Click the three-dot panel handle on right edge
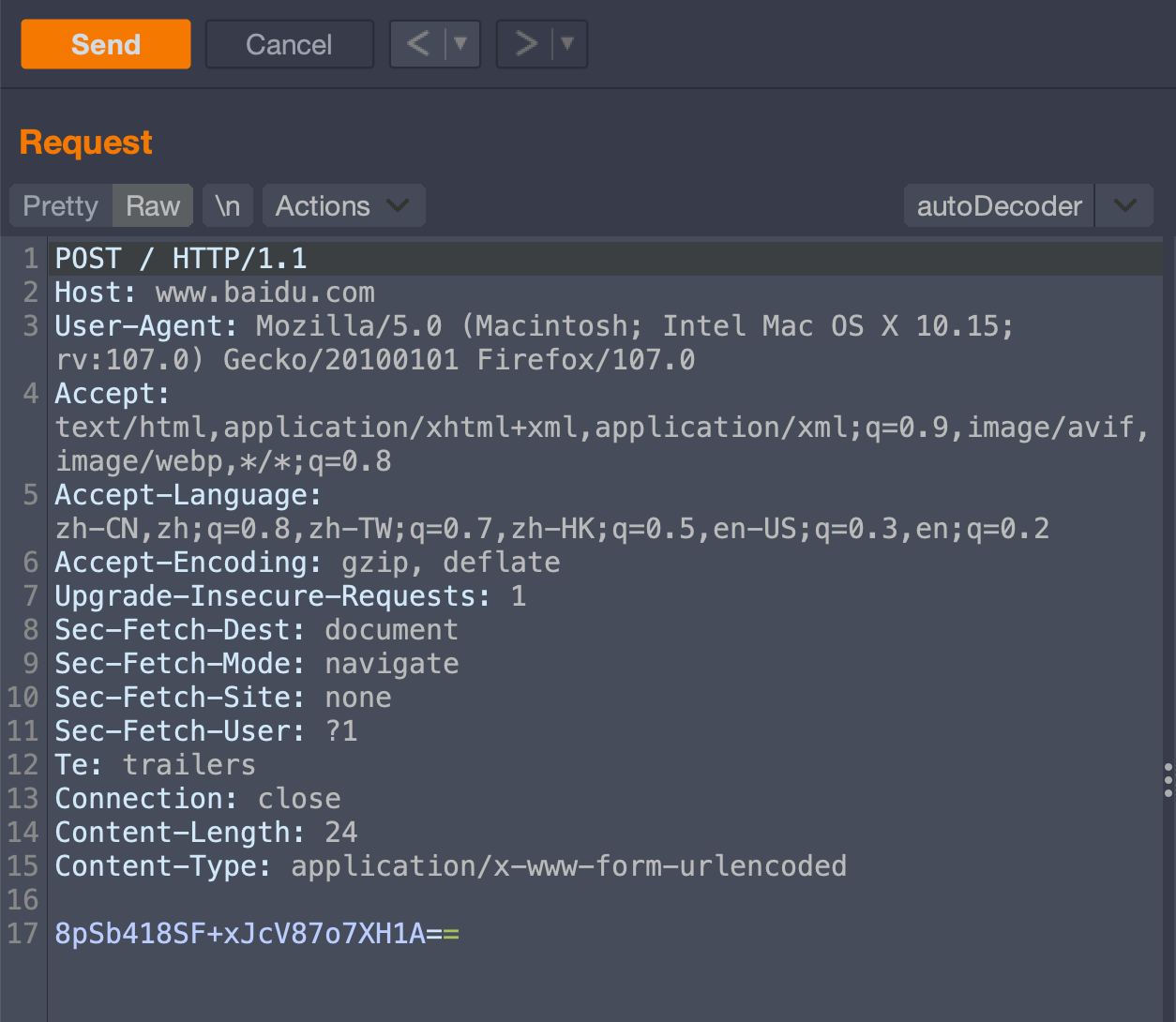Viewport: 1176px width, 1022px height. coord(1168,780)
